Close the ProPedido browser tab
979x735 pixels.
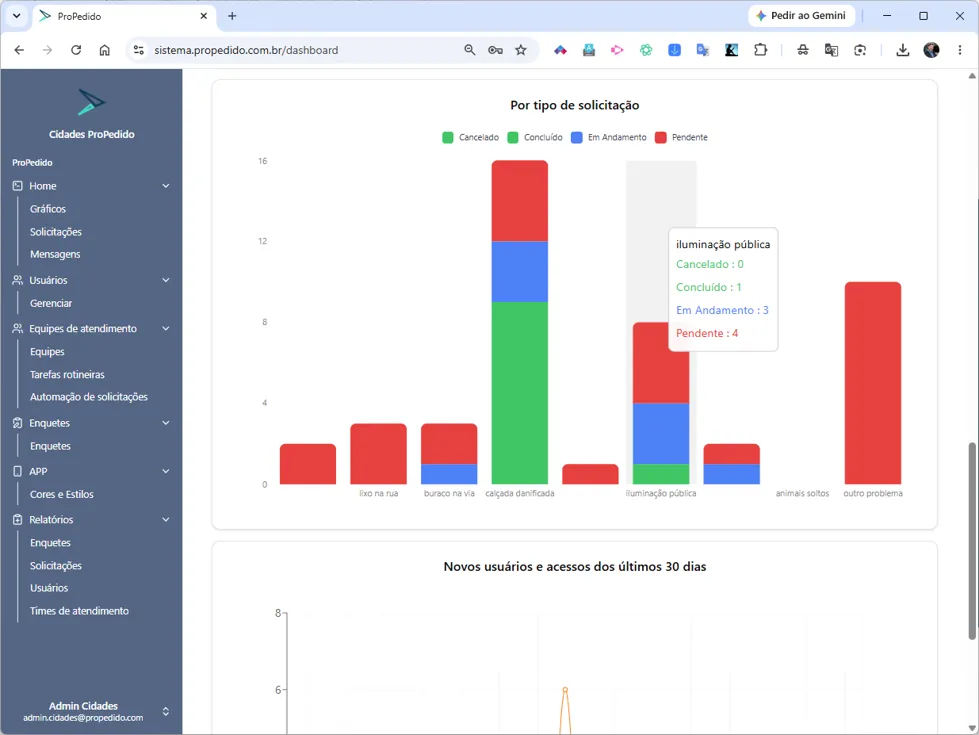pyautogui.click(x=204, y=16)
